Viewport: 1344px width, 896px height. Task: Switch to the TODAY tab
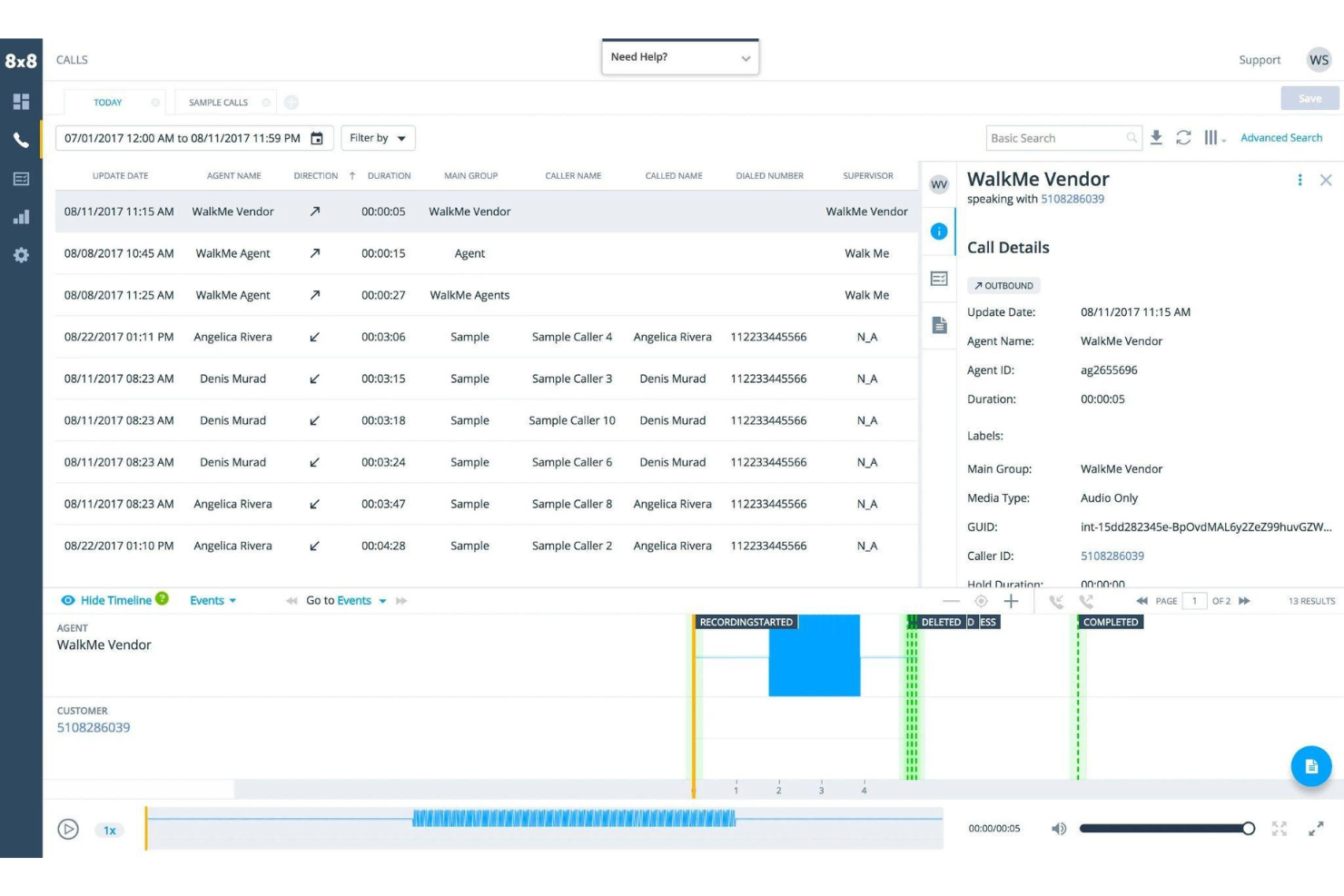(107, 103)
